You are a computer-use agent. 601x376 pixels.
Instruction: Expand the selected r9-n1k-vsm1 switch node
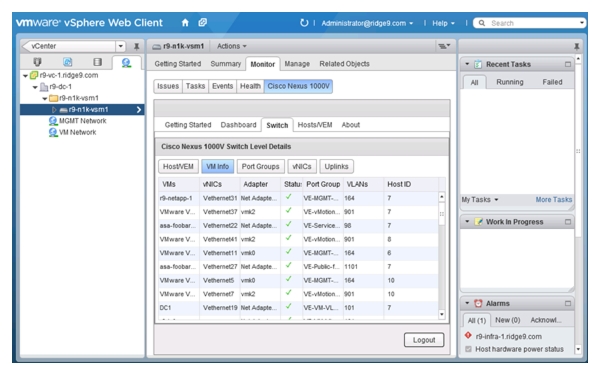54,110
